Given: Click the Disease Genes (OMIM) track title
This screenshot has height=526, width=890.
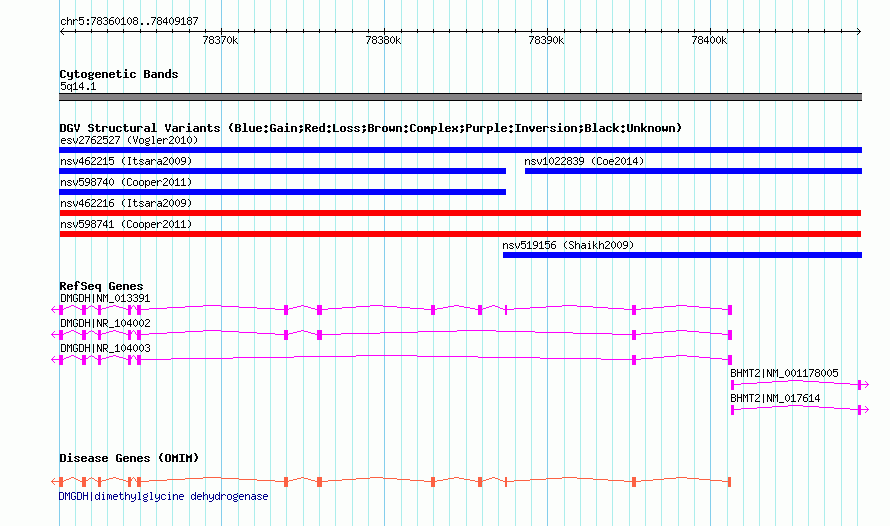Looking at the screenshot, I should [129, 458].
